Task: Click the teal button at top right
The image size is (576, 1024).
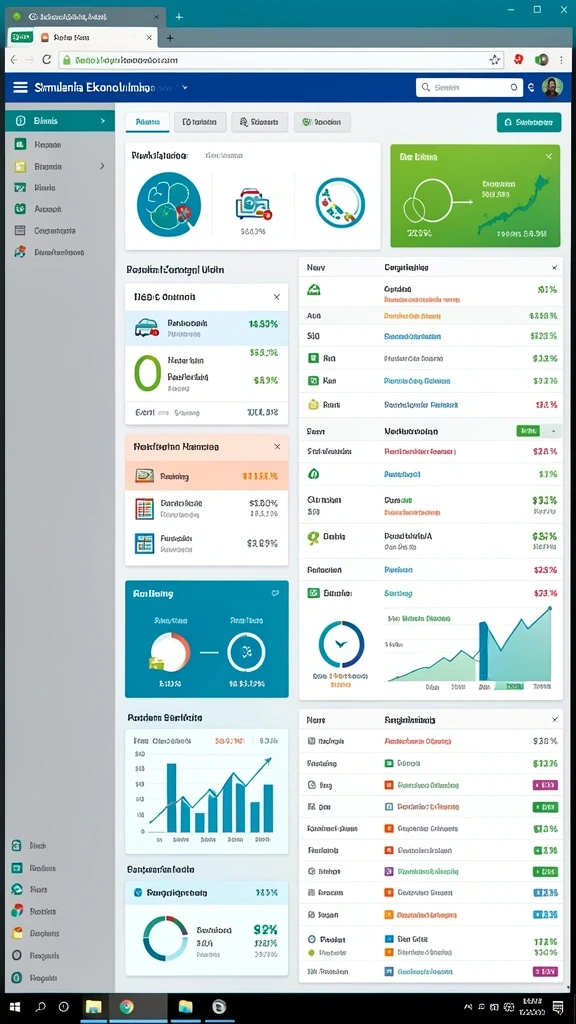Action: [529, 122]
